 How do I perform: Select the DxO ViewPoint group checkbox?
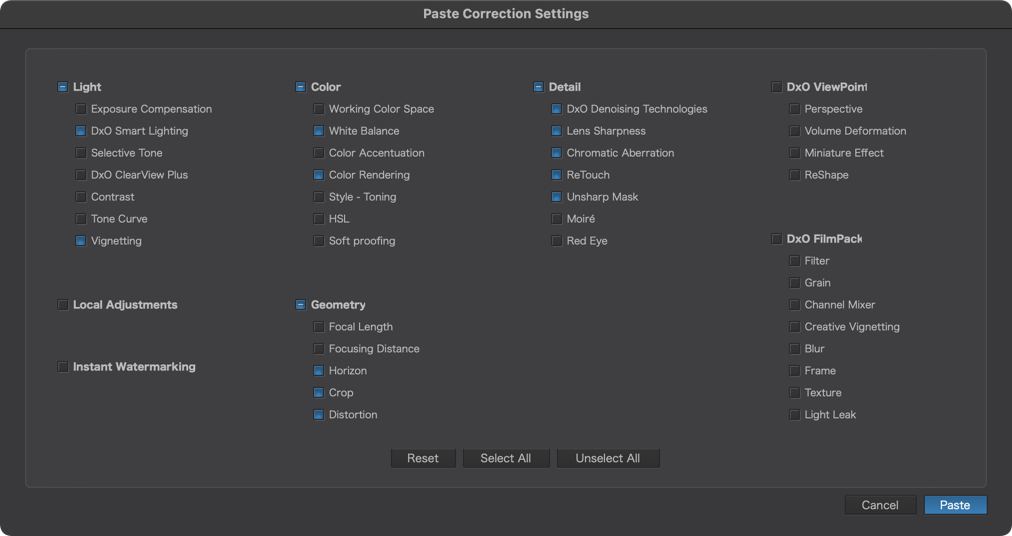tap(776, 87)
